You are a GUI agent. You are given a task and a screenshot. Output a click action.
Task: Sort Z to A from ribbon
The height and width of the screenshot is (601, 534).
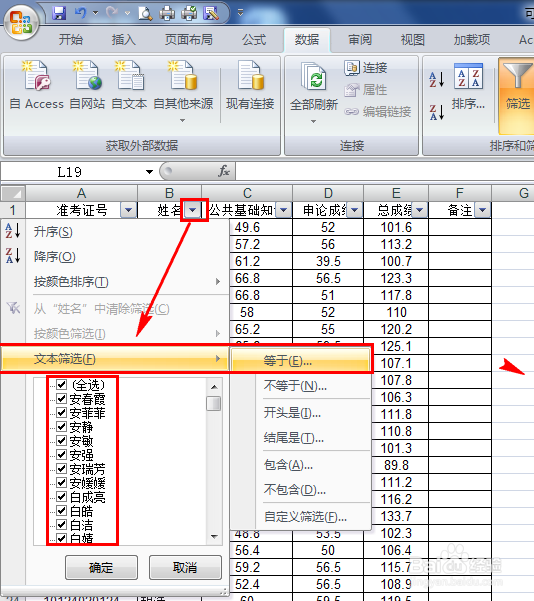pos(437,112)
